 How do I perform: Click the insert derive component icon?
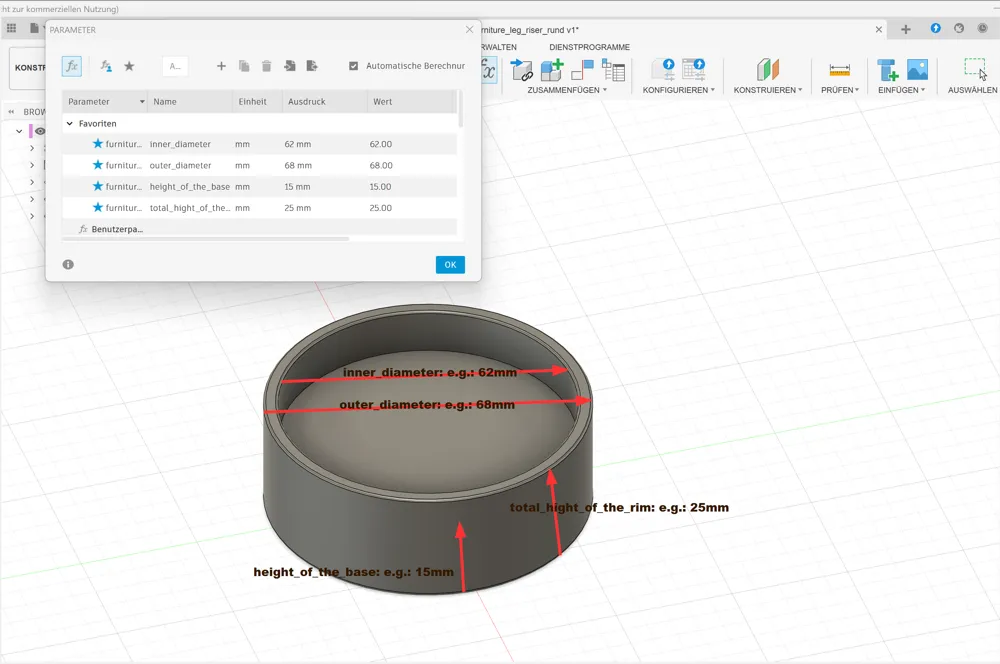click(522, 70)
